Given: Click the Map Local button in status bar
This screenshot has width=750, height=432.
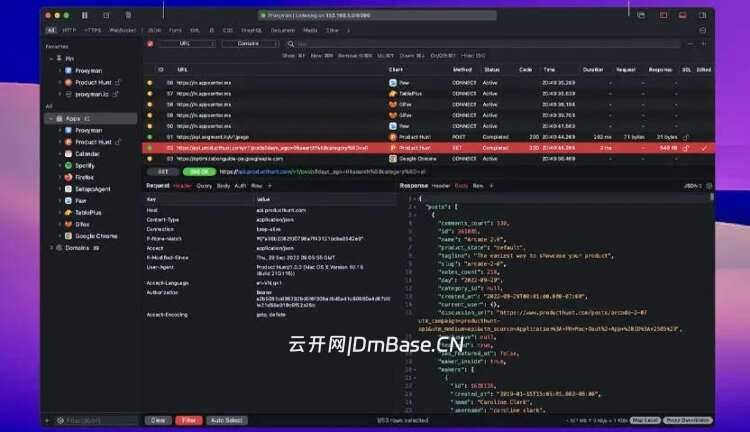Looking at the screenshot, I should coord(645,421).
